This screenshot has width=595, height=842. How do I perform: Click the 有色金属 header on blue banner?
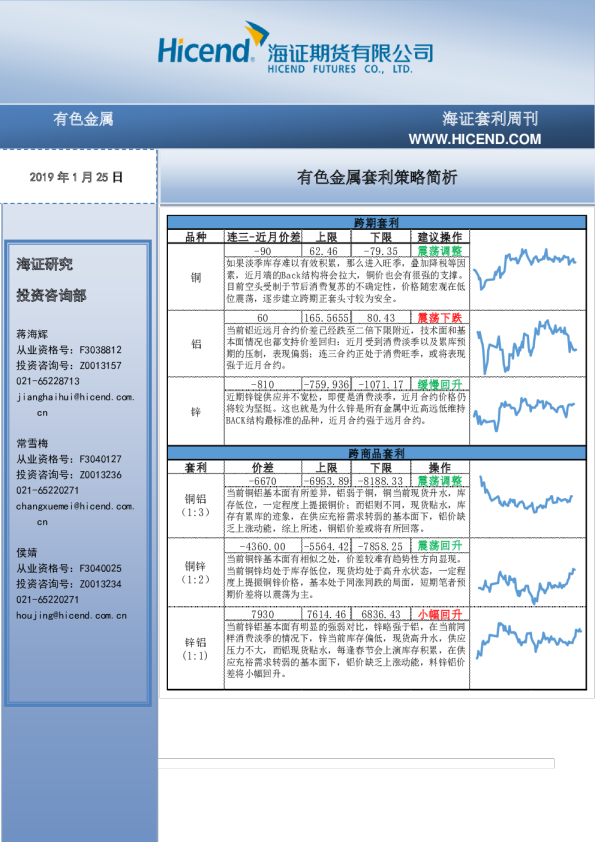[x=83, y=119]
